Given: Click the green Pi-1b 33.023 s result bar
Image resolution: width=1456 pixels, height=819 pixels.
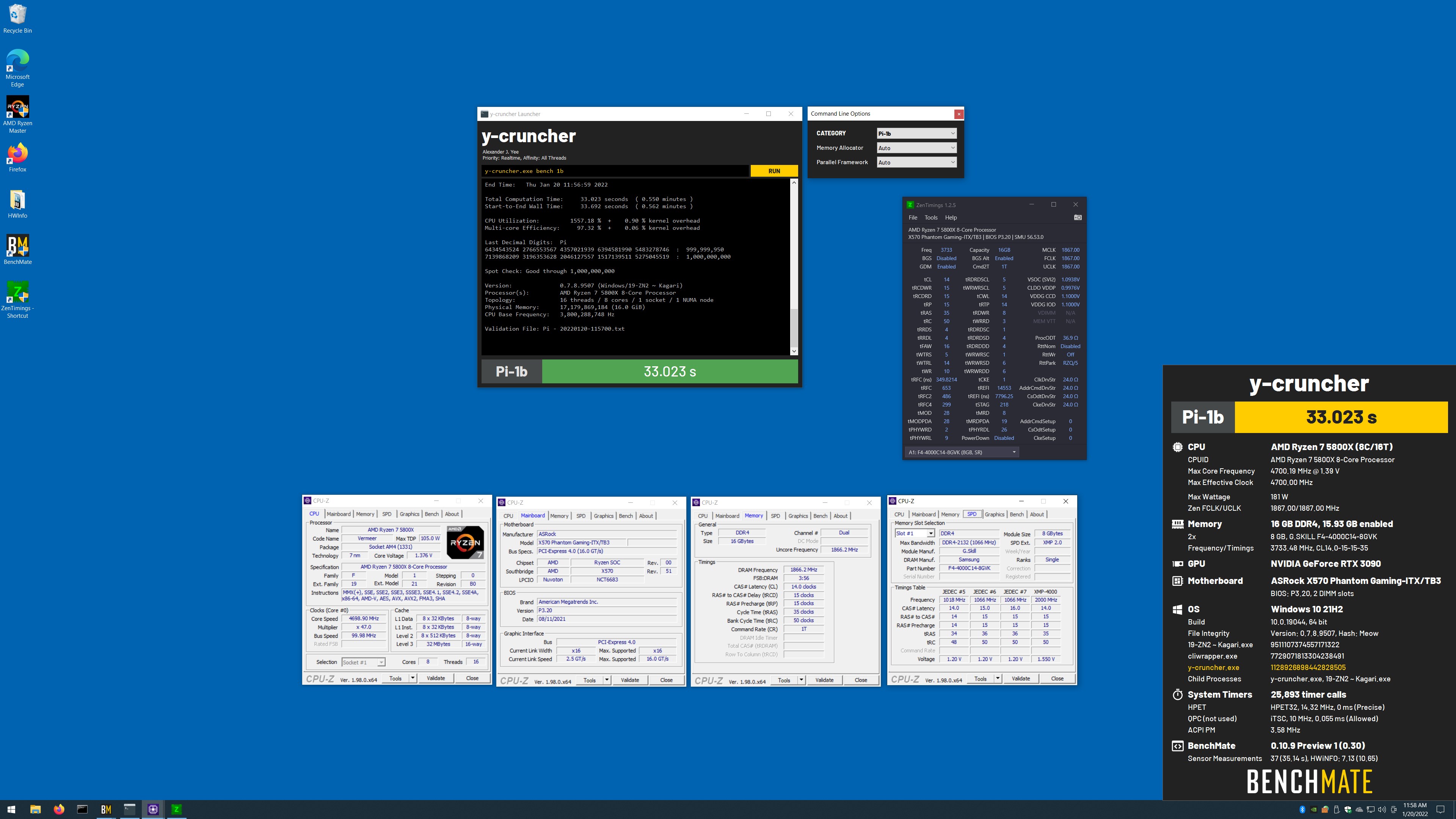Looking at the screenshot, I should 670,371.
